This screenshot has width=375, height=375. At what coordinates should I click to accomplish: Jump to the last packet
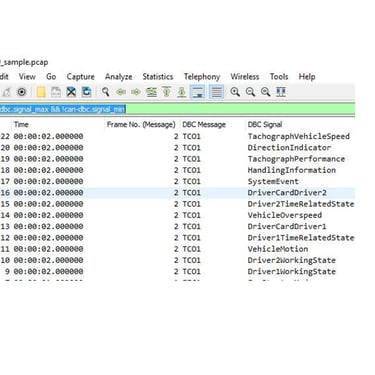click(182, 92)
